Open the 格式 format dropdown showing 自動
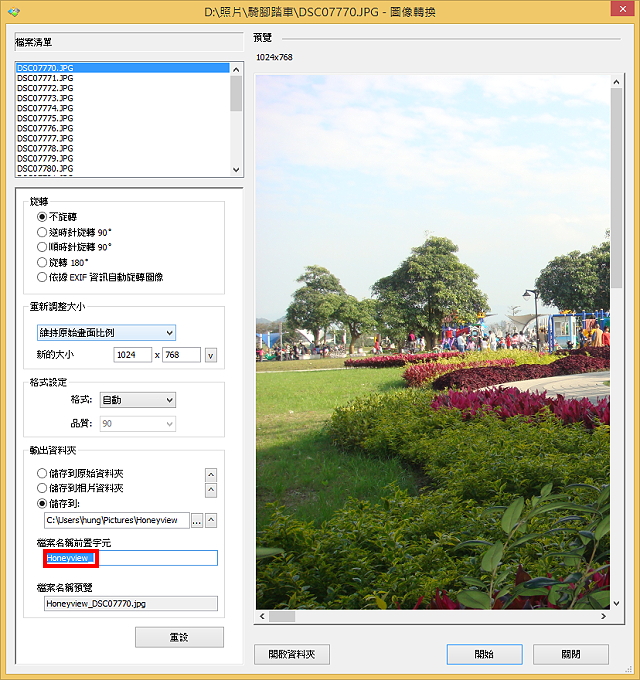The image size is (640, 680). pyautogui.click(x=137, y=400)
